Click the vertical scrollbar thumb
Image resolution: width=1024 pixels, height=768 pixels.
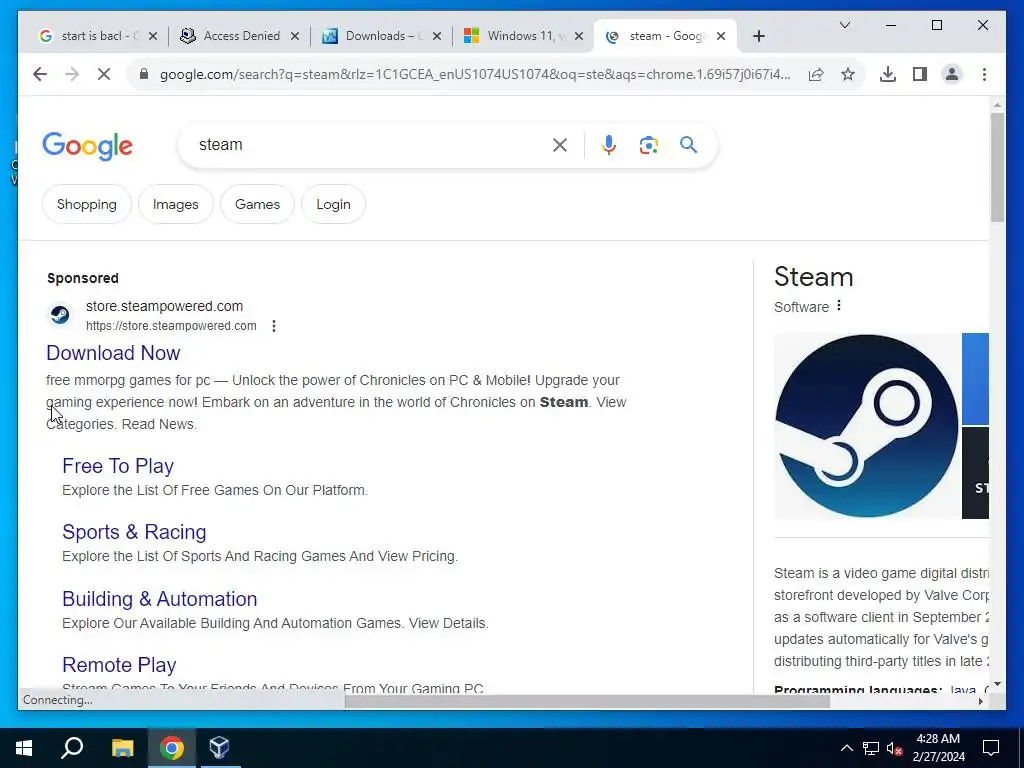(997, 167)
